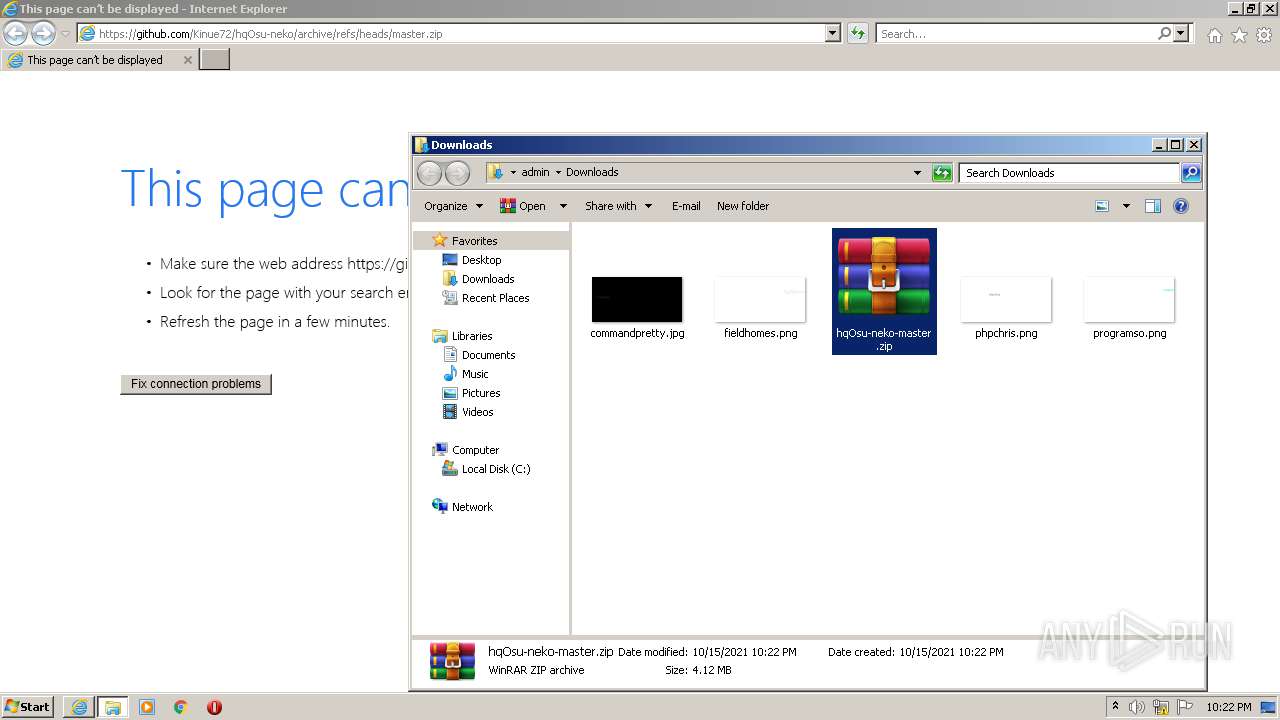Toggle the preview pane icon
Viewport: 1280px width, 720px height.
click(1153, 206)
